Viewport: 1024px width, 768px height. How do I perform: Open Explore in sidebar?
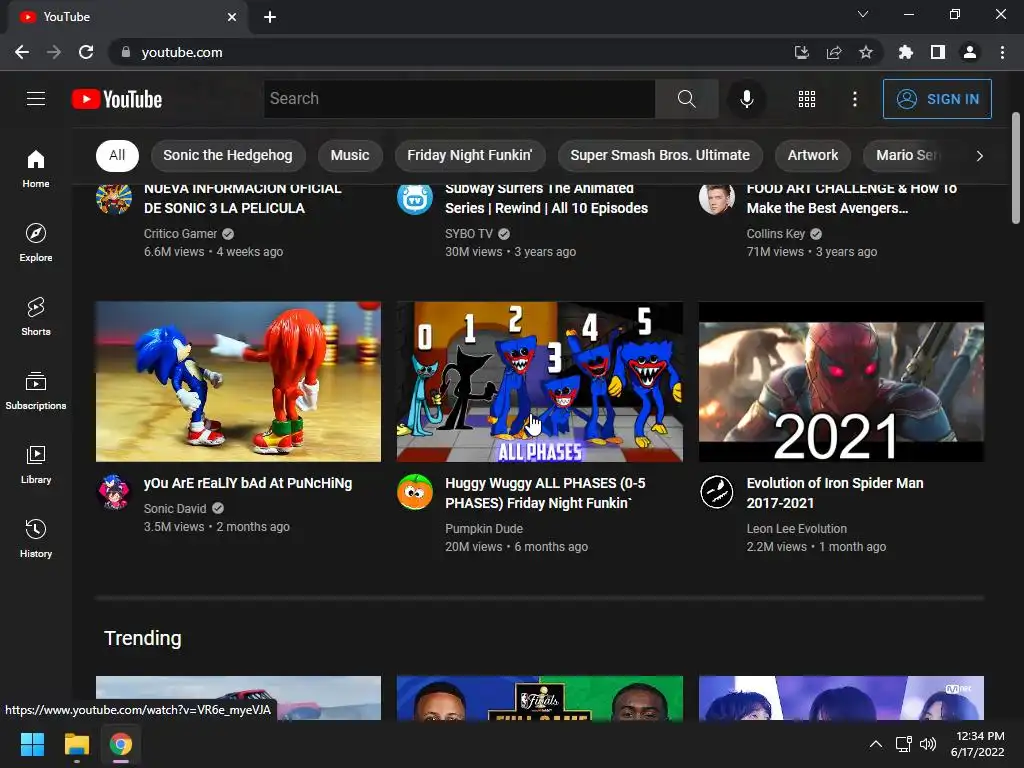coord(36,242)
